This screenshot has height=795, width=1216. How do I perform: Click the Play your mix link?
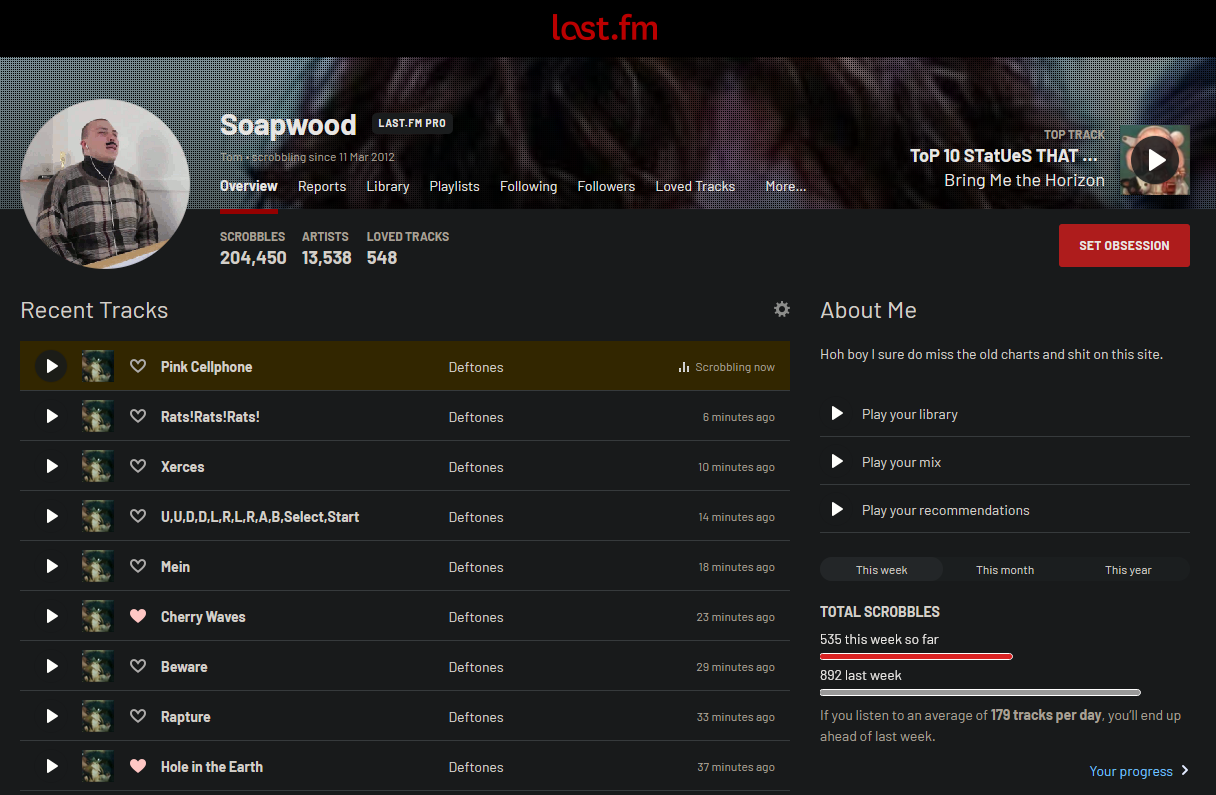tap(901, 462)
